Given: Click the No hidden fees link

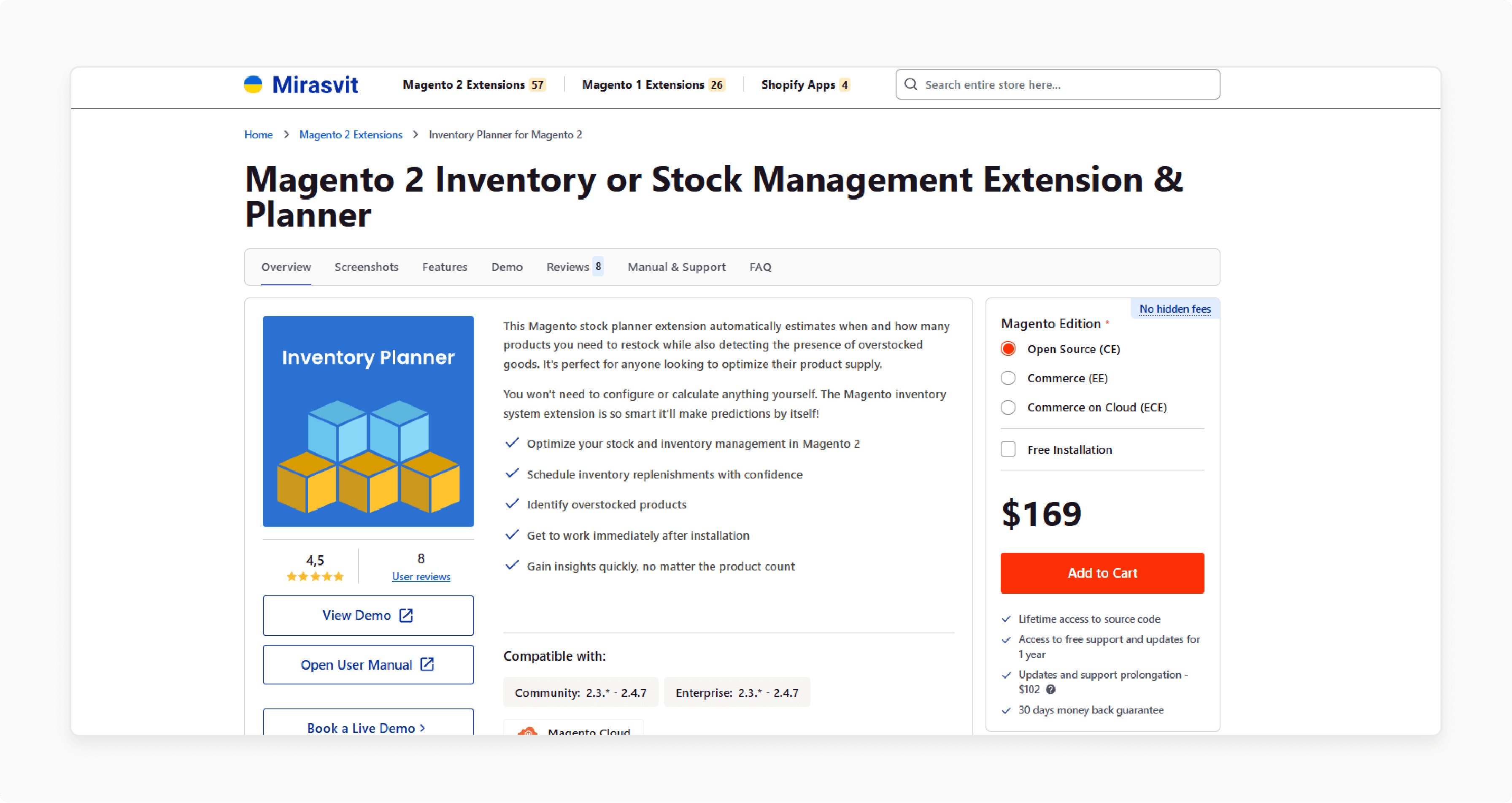Looking at the screenshot, I should [1175, 309].
